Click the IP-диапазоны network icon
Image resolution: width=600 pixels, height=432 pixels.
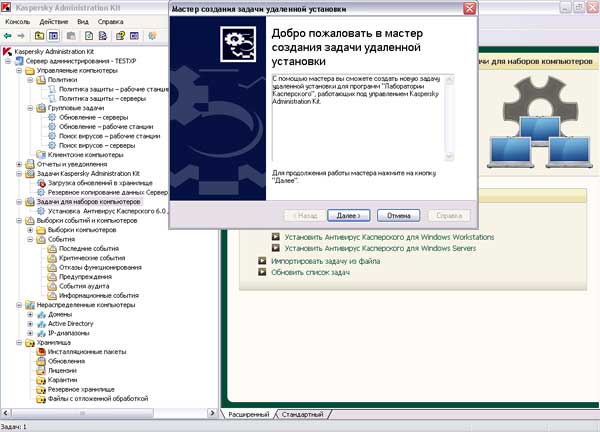[x=41, y=333]
